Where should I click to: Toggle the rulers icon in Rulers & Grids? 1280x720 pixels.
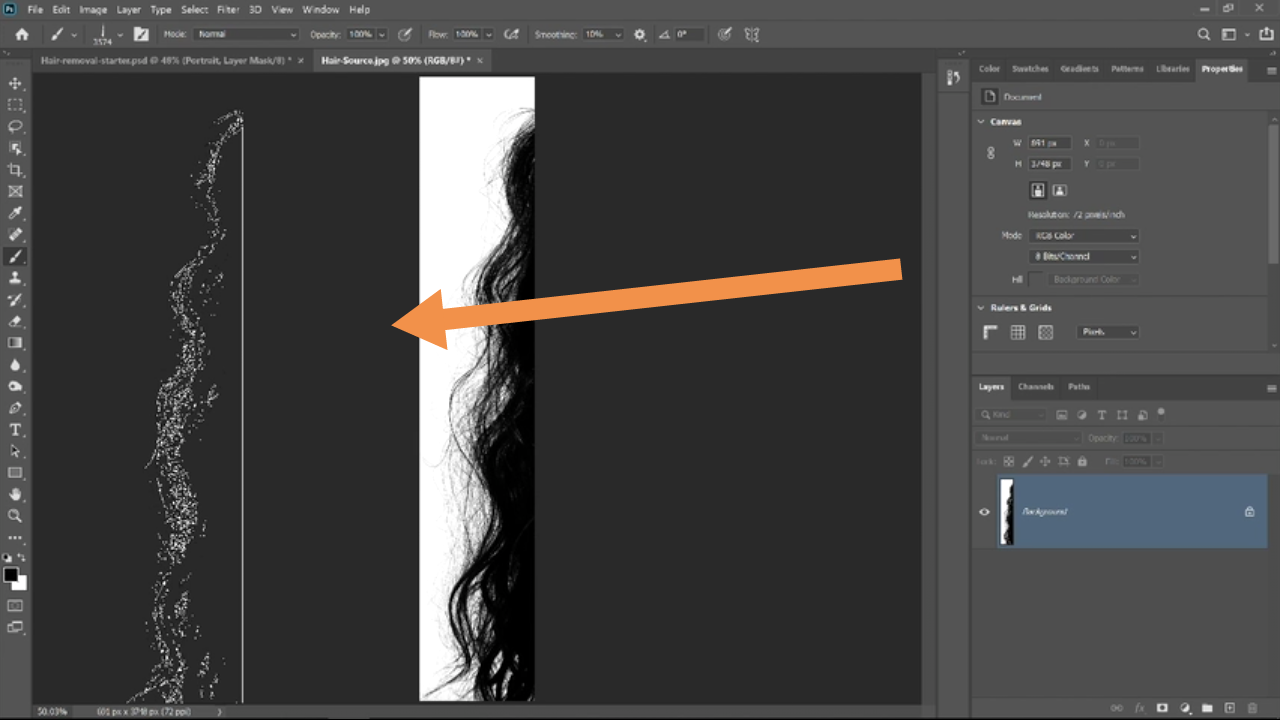pyautogui.click(x=990, y=332)
